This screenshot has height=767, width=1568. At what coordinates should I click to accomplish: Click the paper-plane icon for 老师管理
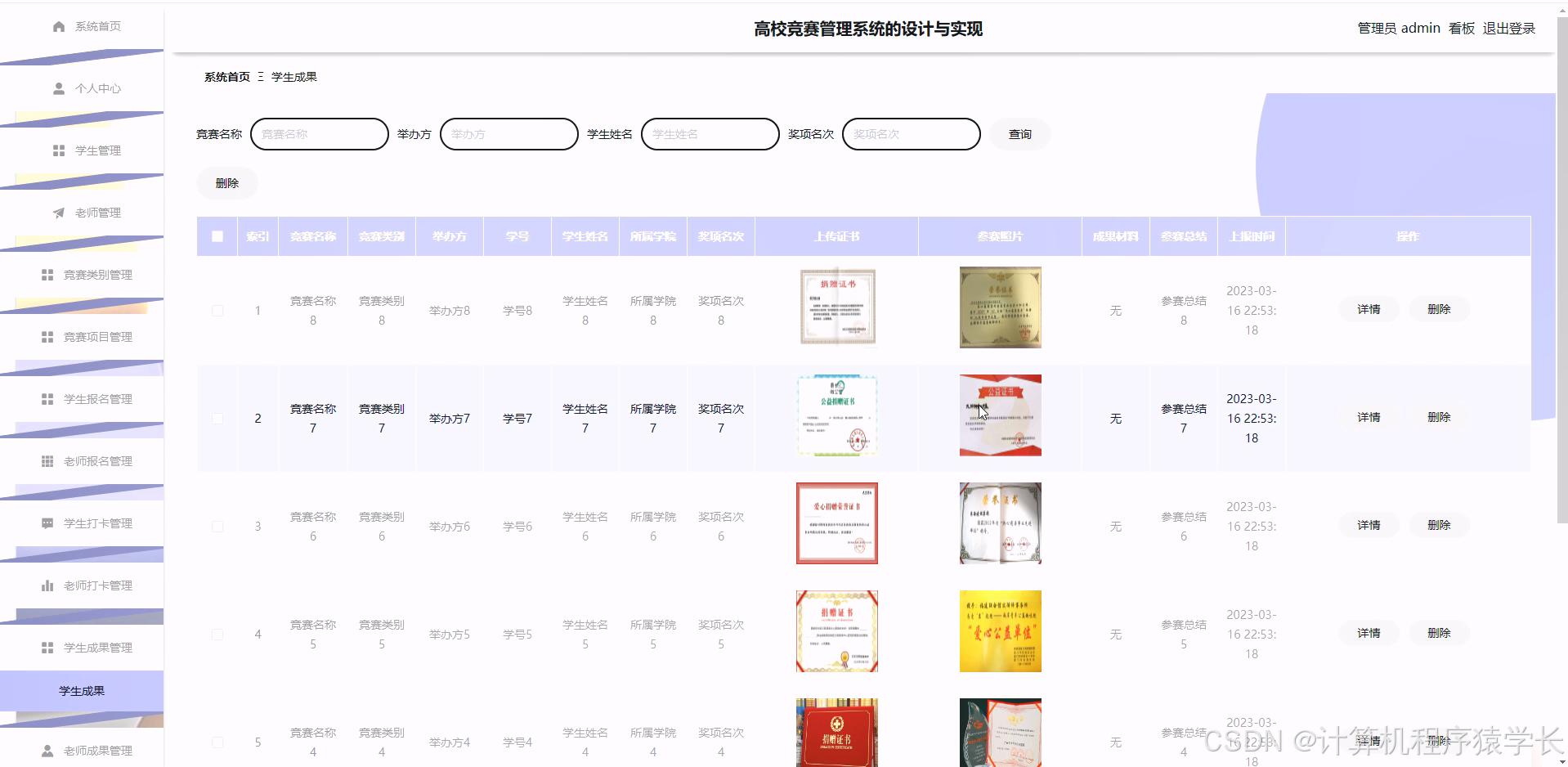57,212
